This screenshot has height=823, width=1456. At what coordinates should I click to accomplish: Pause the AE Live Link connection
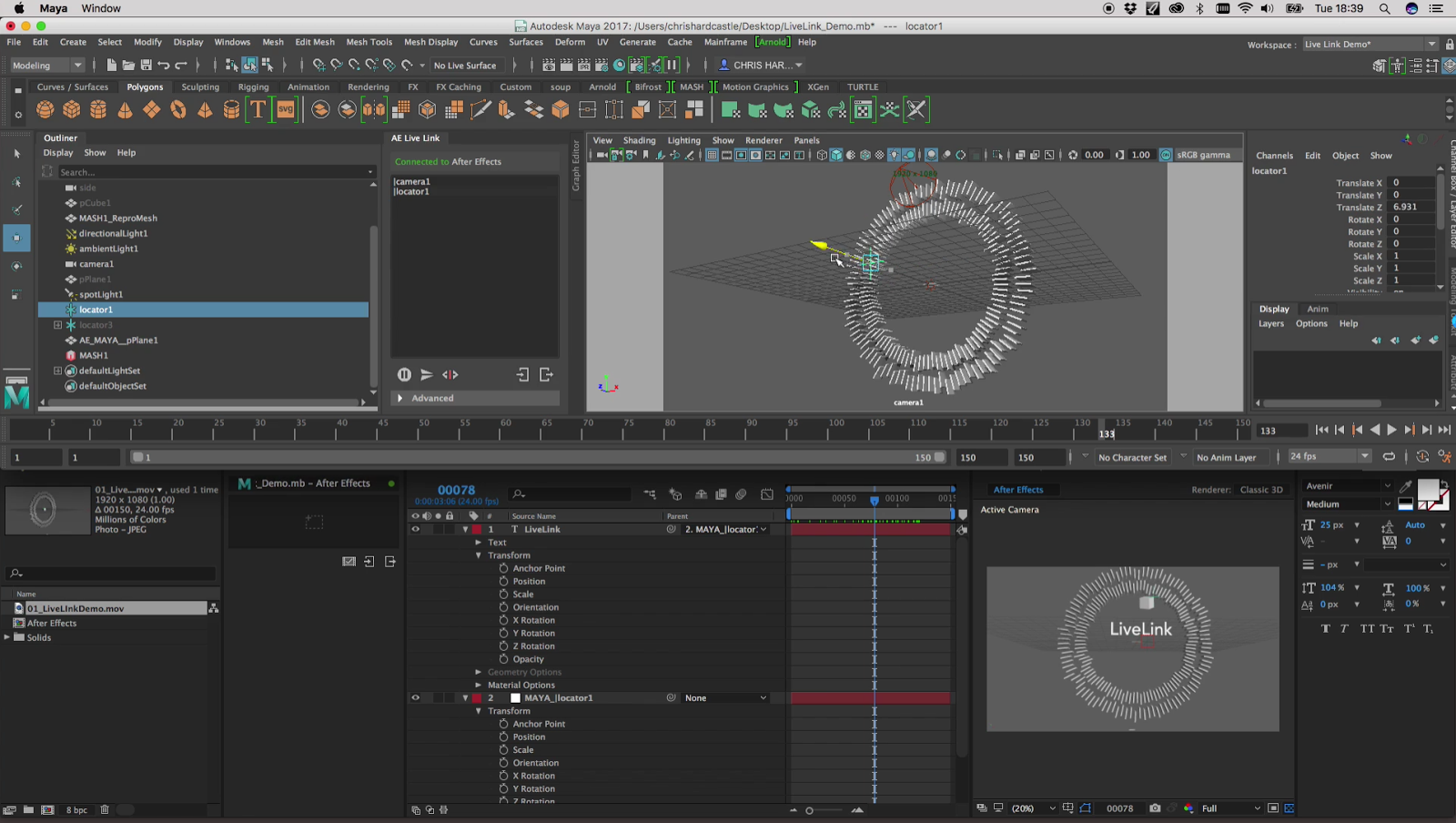click(x=404, y=374)
